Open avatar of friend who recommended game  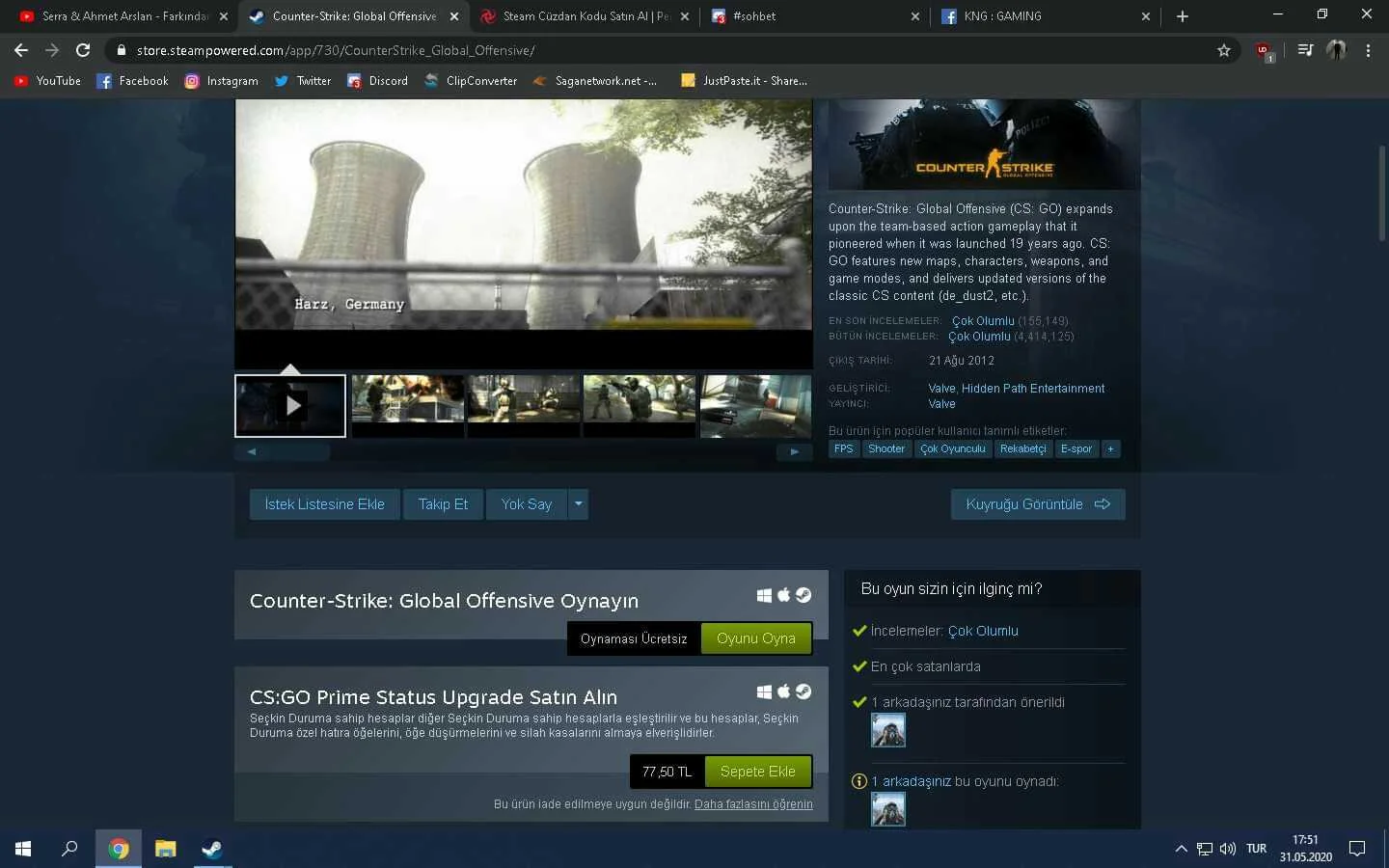(x=888, y=730)
